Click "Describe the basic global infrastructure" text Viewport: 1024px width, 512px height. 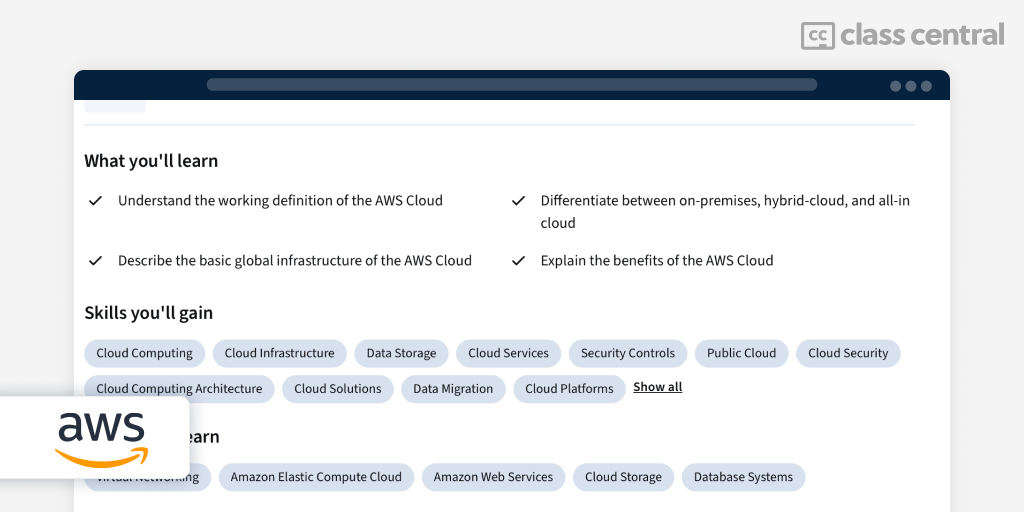click(295, 261)
